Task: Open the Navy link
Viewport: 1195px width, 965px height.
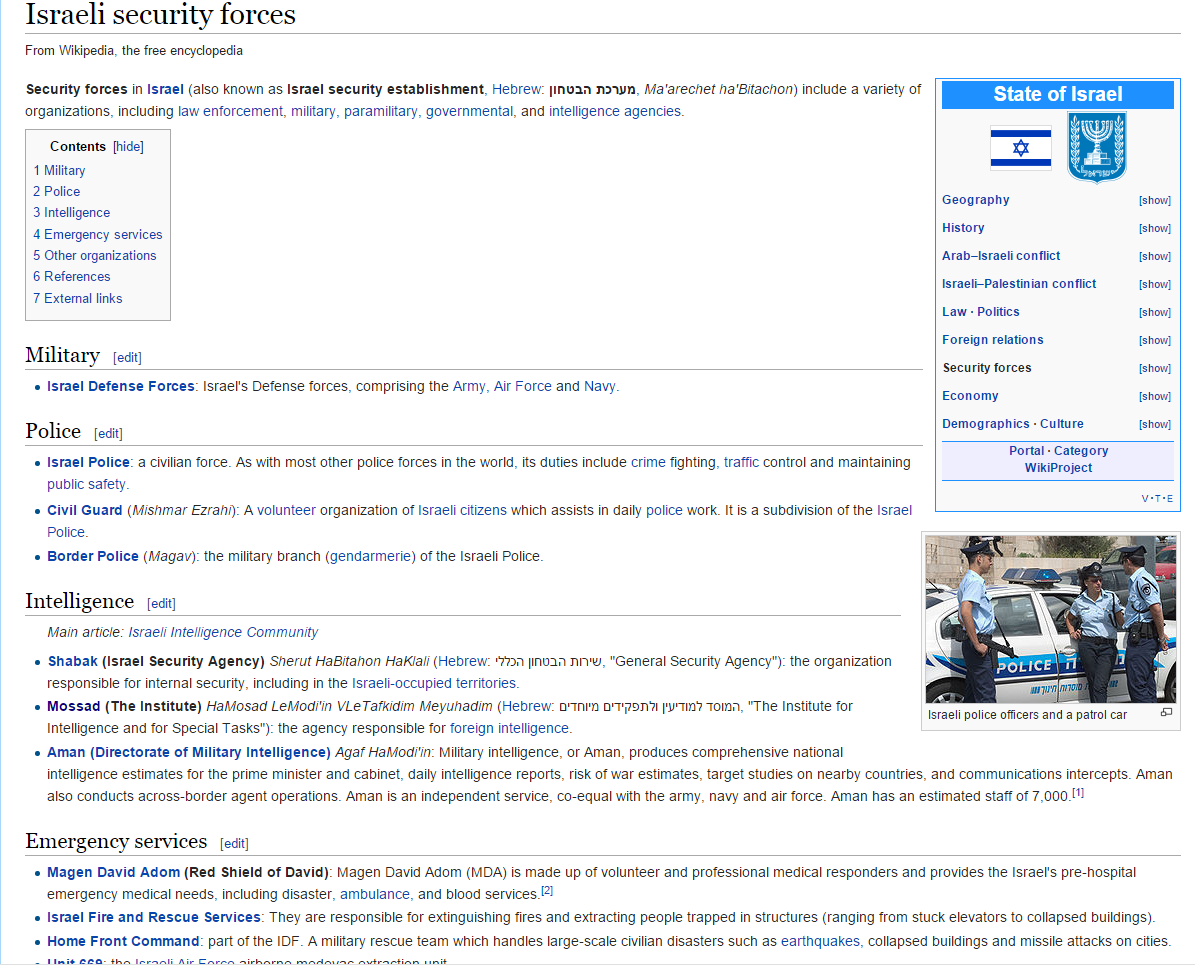Action: (600, 386)
